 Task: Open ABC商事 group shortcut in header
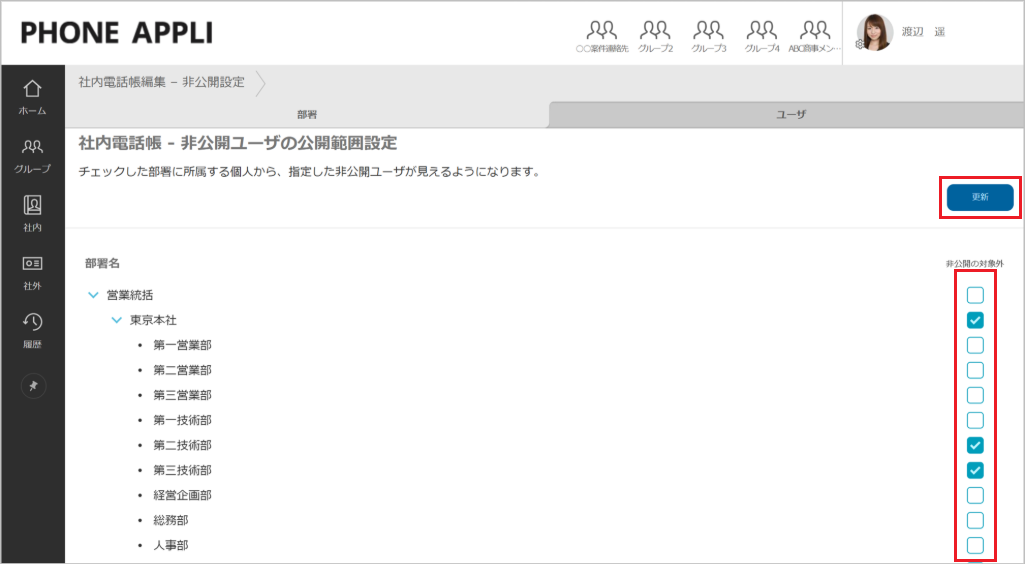tap(815, 36)
